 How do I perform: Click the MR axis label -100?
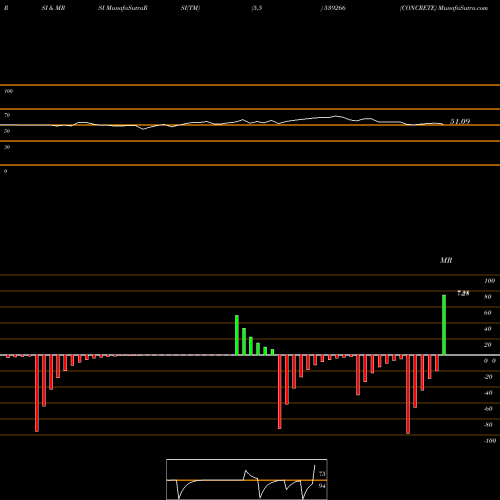[490, 441]
